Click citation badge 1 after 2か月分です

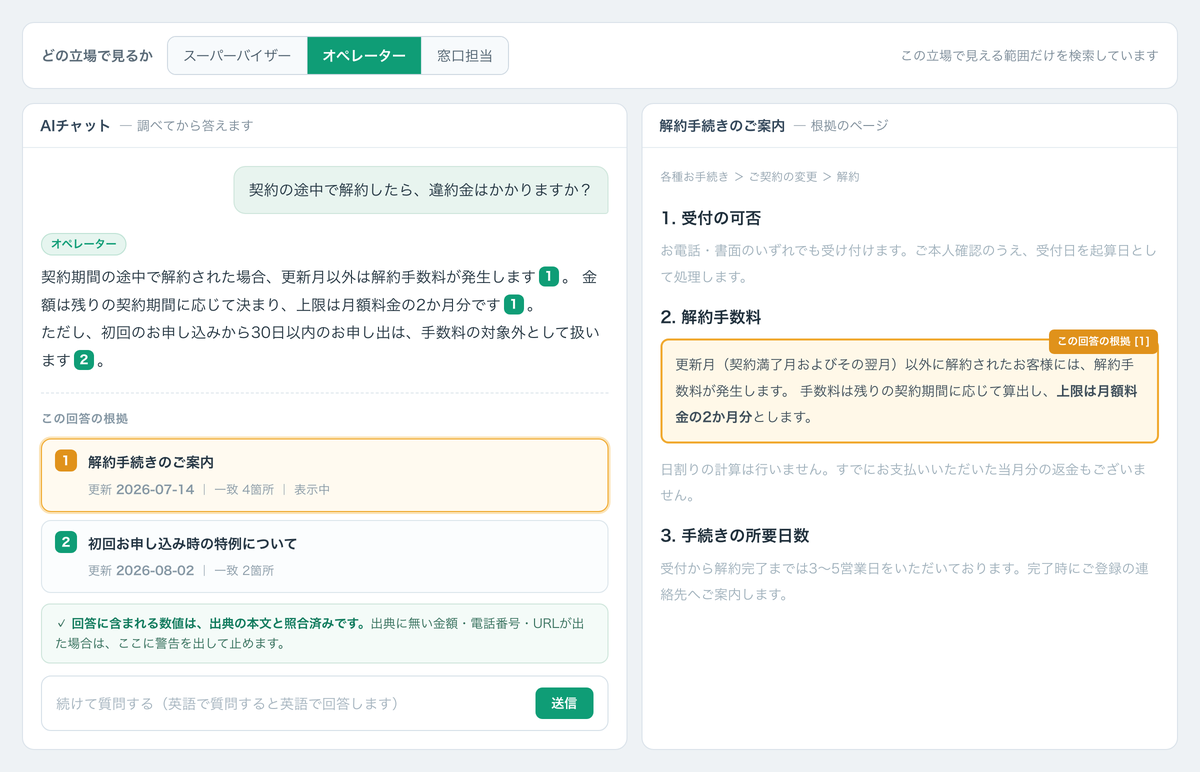[x=514, y=304]
